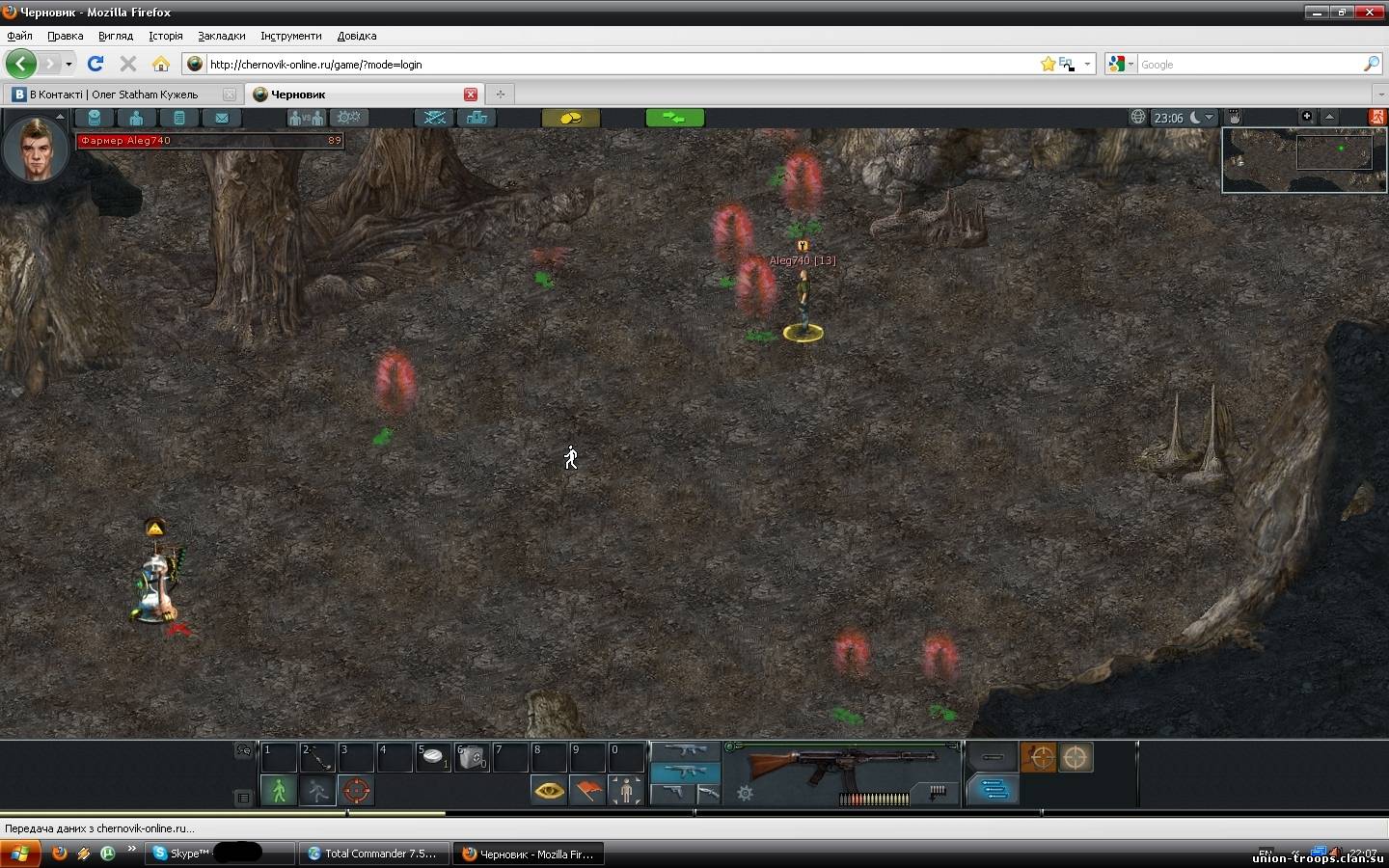Open the Інструменти menu
This screenshot has width=1389, height=868.
291,36
